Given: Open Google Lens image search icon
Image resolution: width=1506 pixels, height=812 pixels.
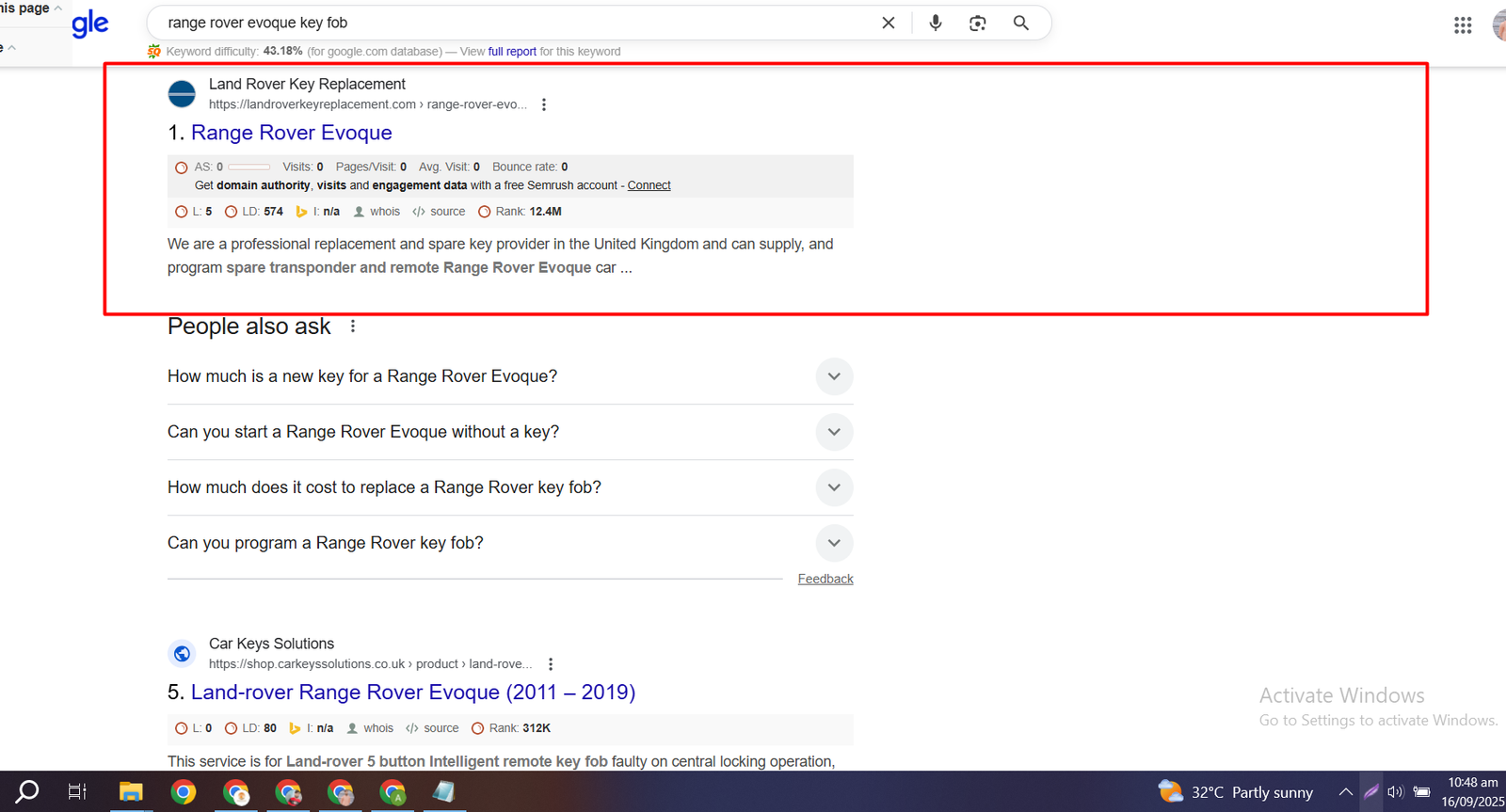Looking at the screenshot, I should click(x=977, y=23).
